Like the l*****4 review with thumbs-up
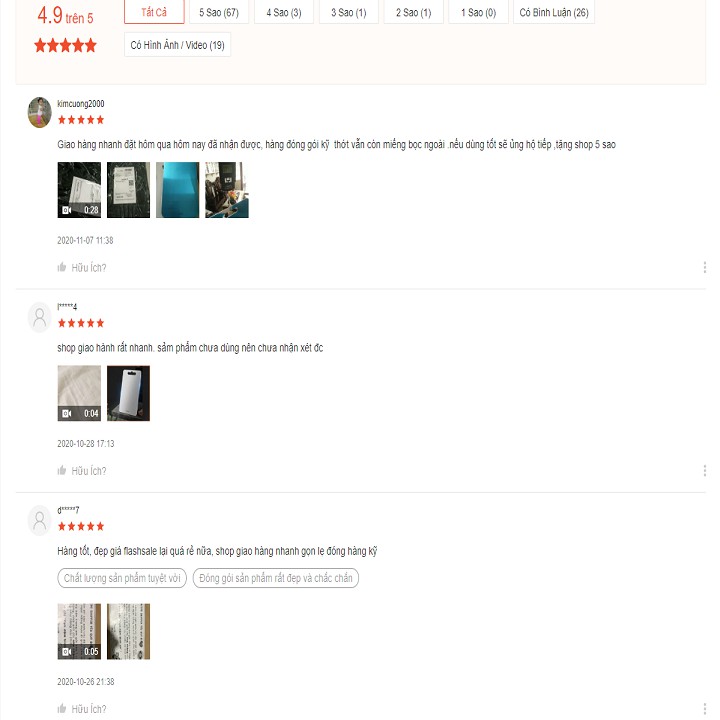Viewport: 720px width, 720px height. point(62,470)
